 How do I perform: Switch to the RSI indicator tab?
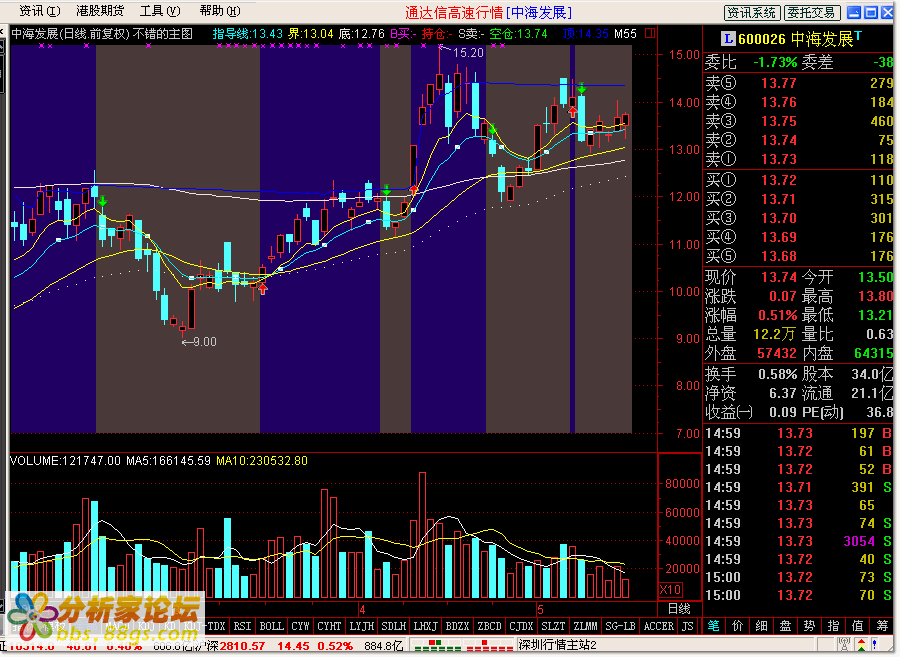coord(242,626)
